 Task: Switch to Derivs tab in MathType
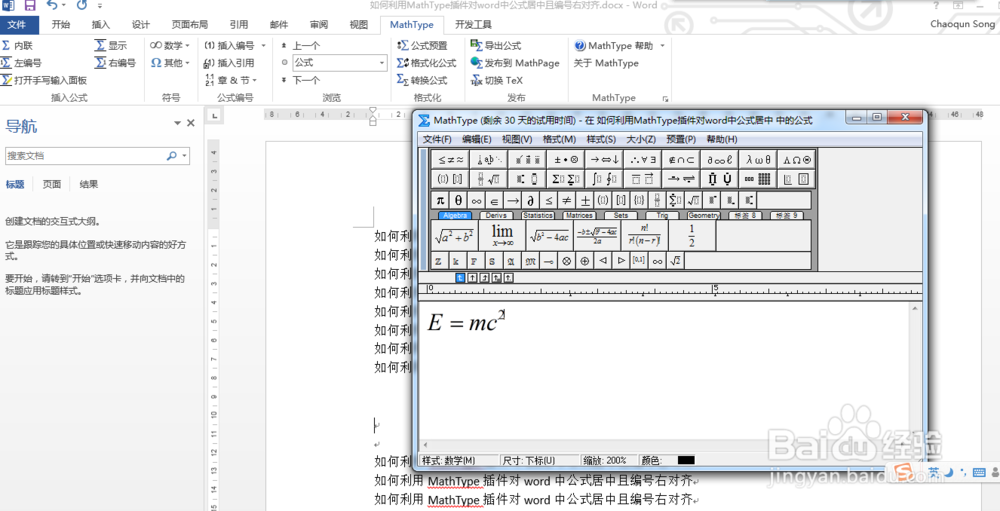tap(496, 216)
